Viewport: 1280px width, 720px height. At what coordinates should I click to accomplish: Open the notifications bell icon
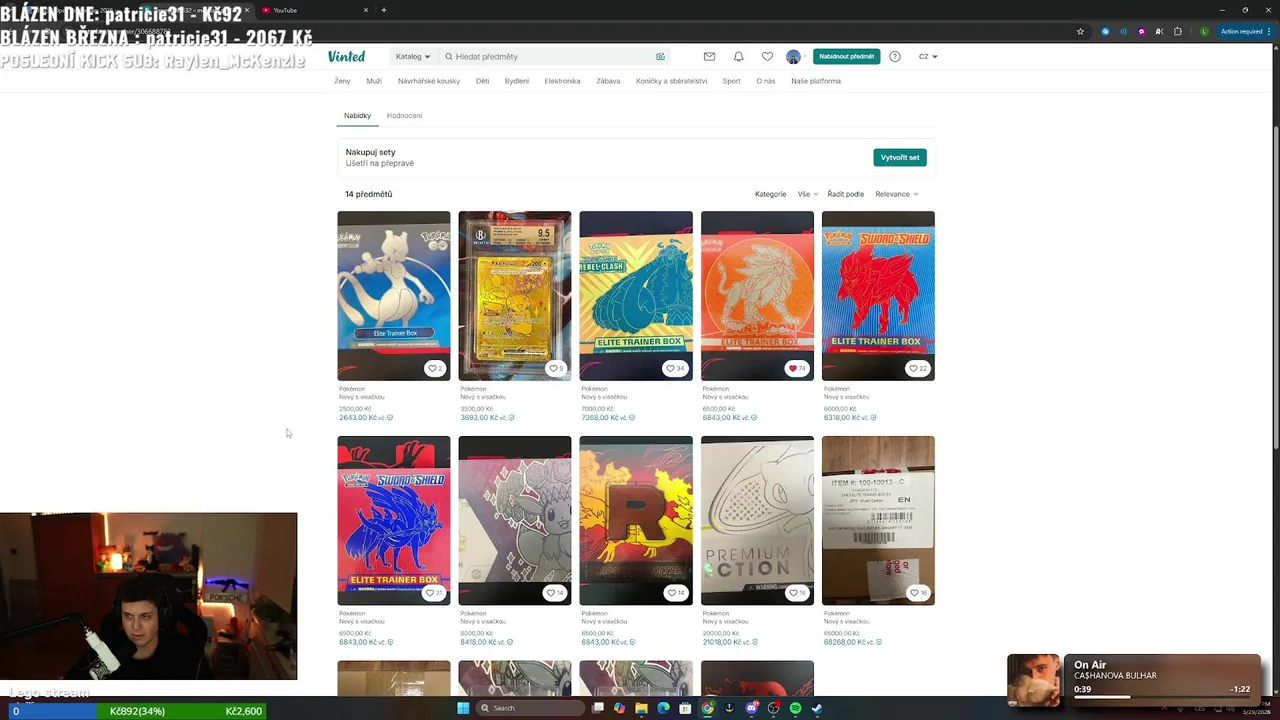pos(738,57)
